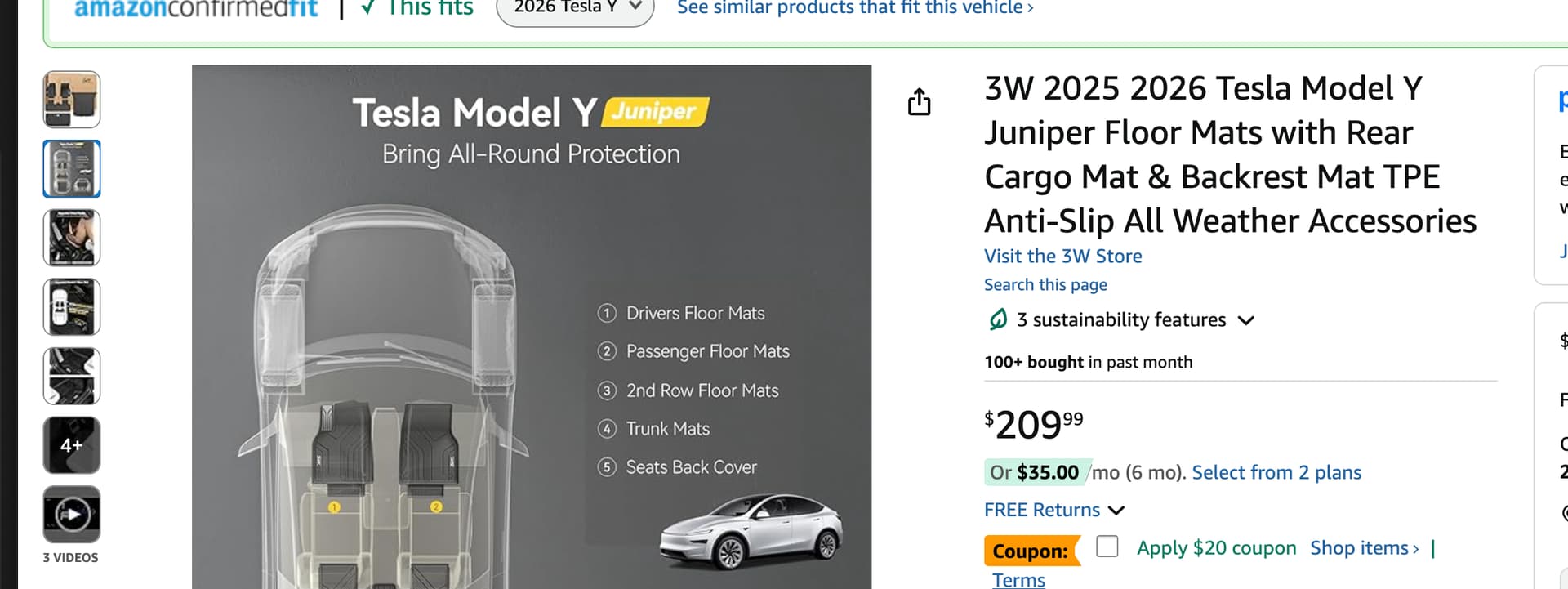
Task: Click 'Search this page' link
Action: click(x=1045, y=285)
